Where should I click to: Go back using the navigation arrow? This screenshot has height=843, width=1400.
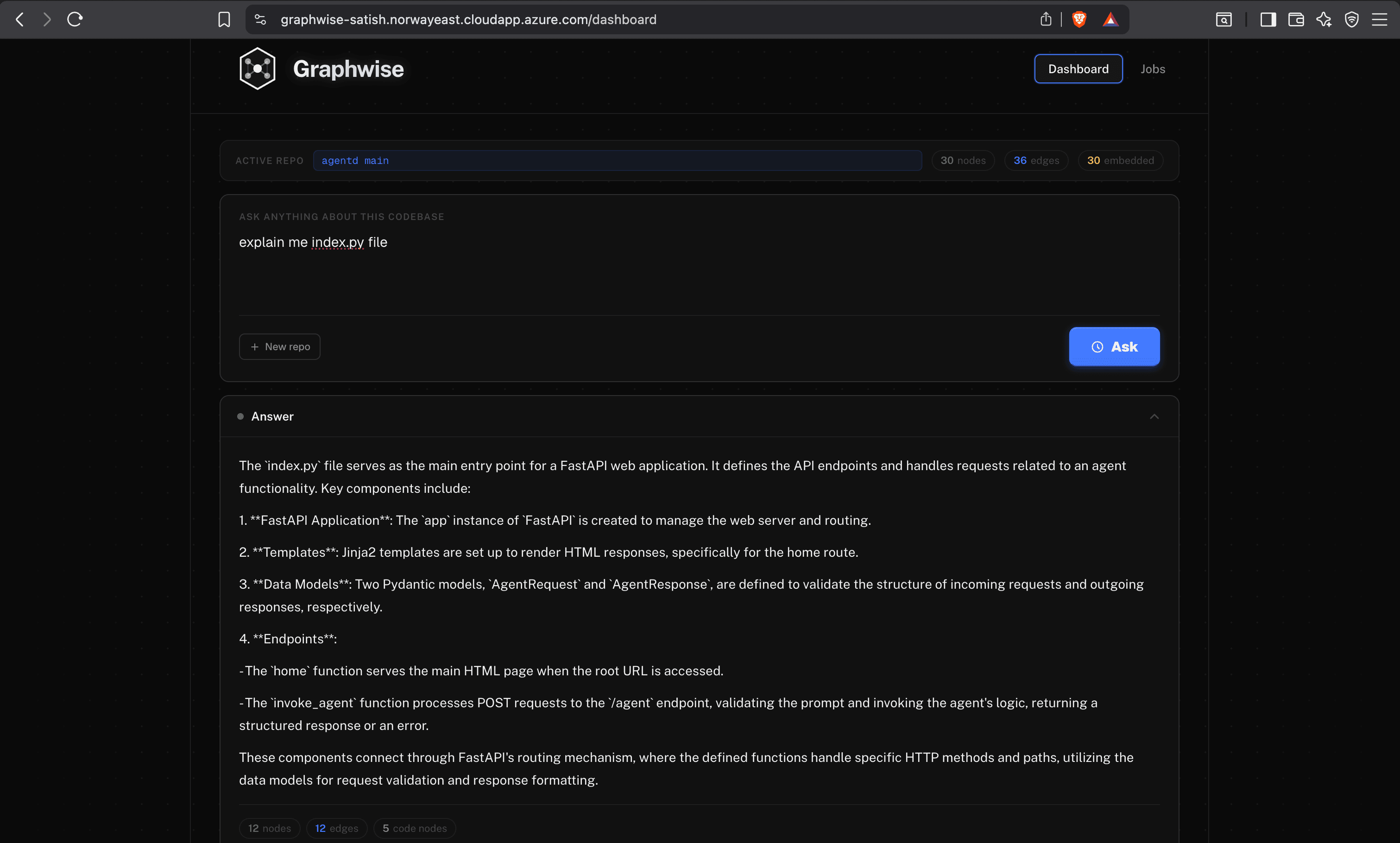tap(19, 19)
